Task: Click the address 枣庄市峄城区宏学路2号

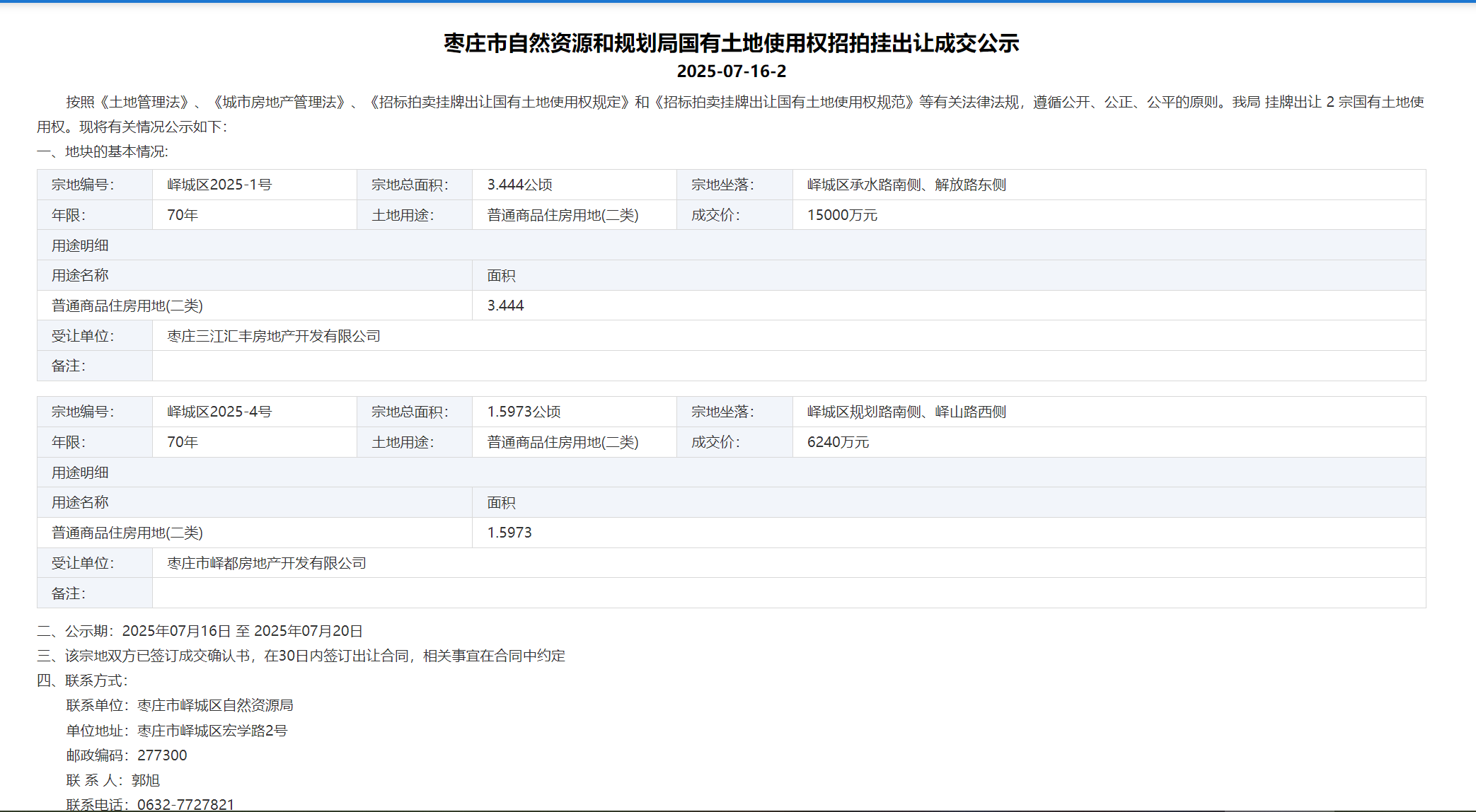Action: tap(212, 731)
